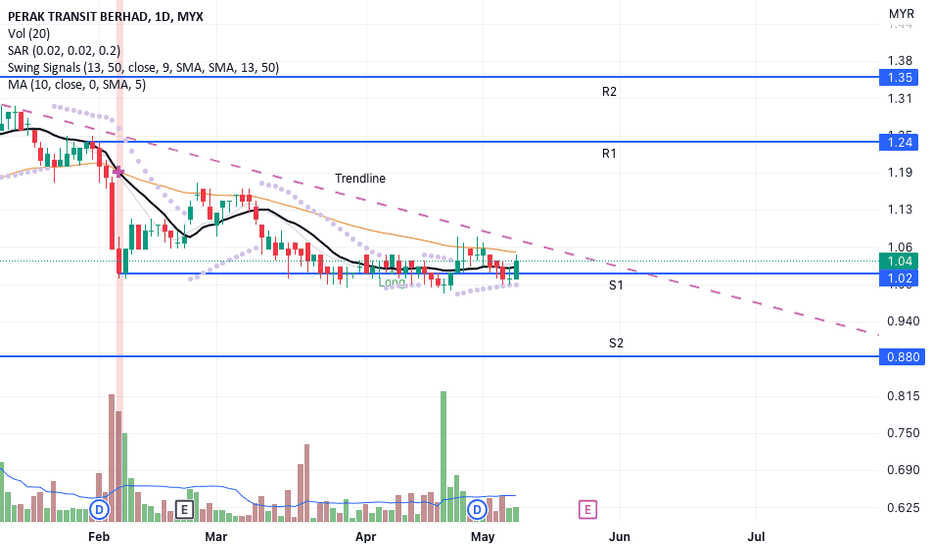932x550 pixels.
Task: Select the MA (10, close, 0, SMA, 5) legend
Action: [76, 84]
